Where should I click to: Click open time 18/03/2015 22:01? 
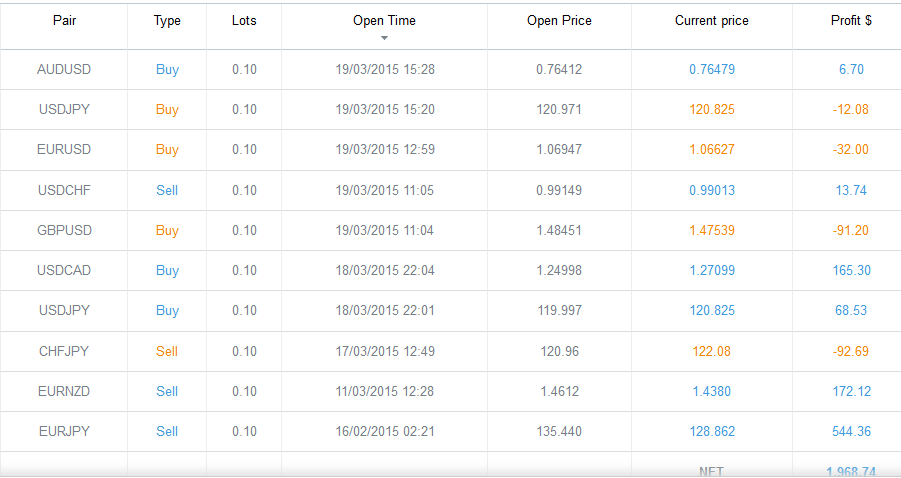[x=385, y=310]
